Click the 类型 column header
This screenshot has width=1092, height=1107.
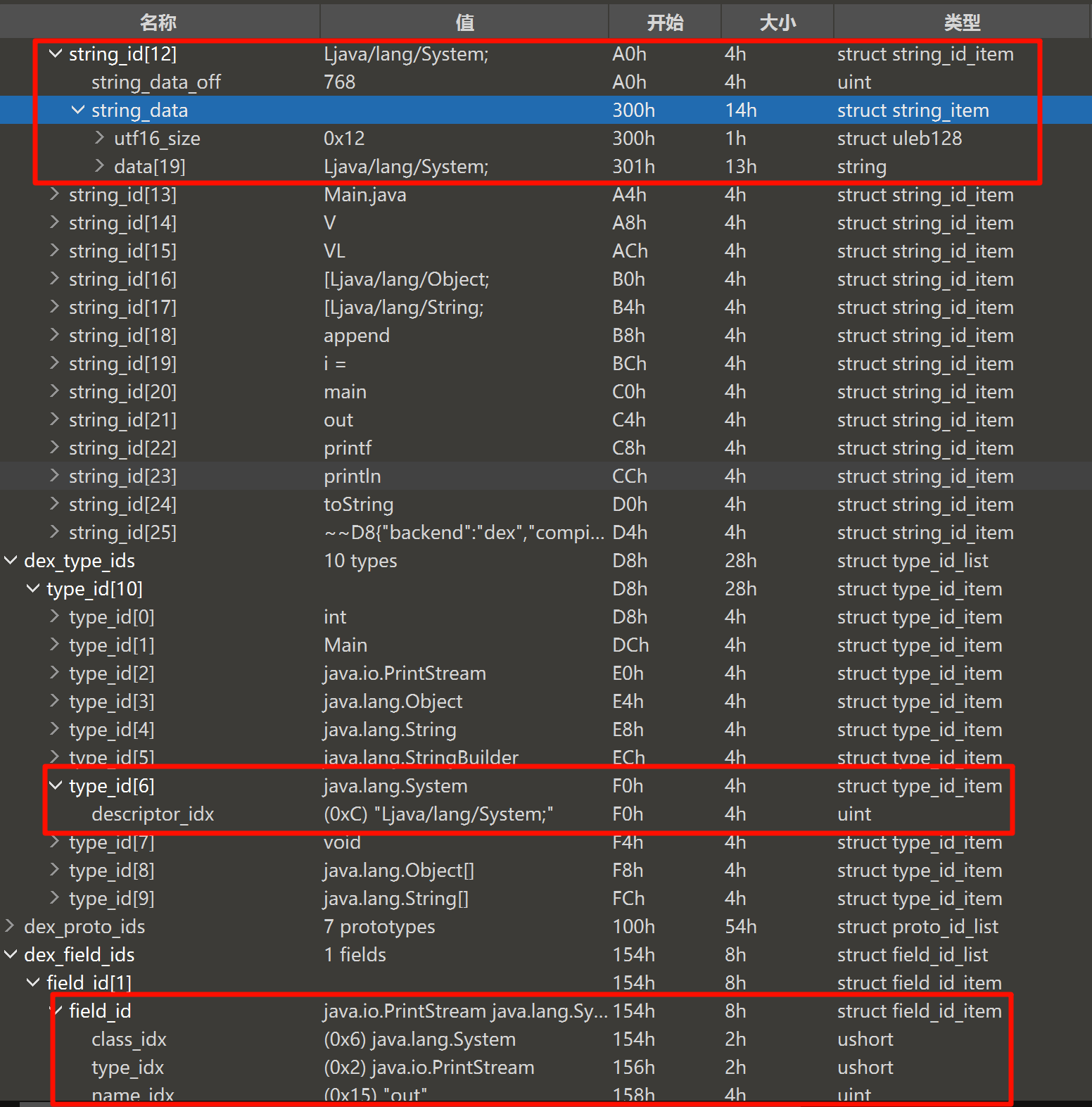962,23
